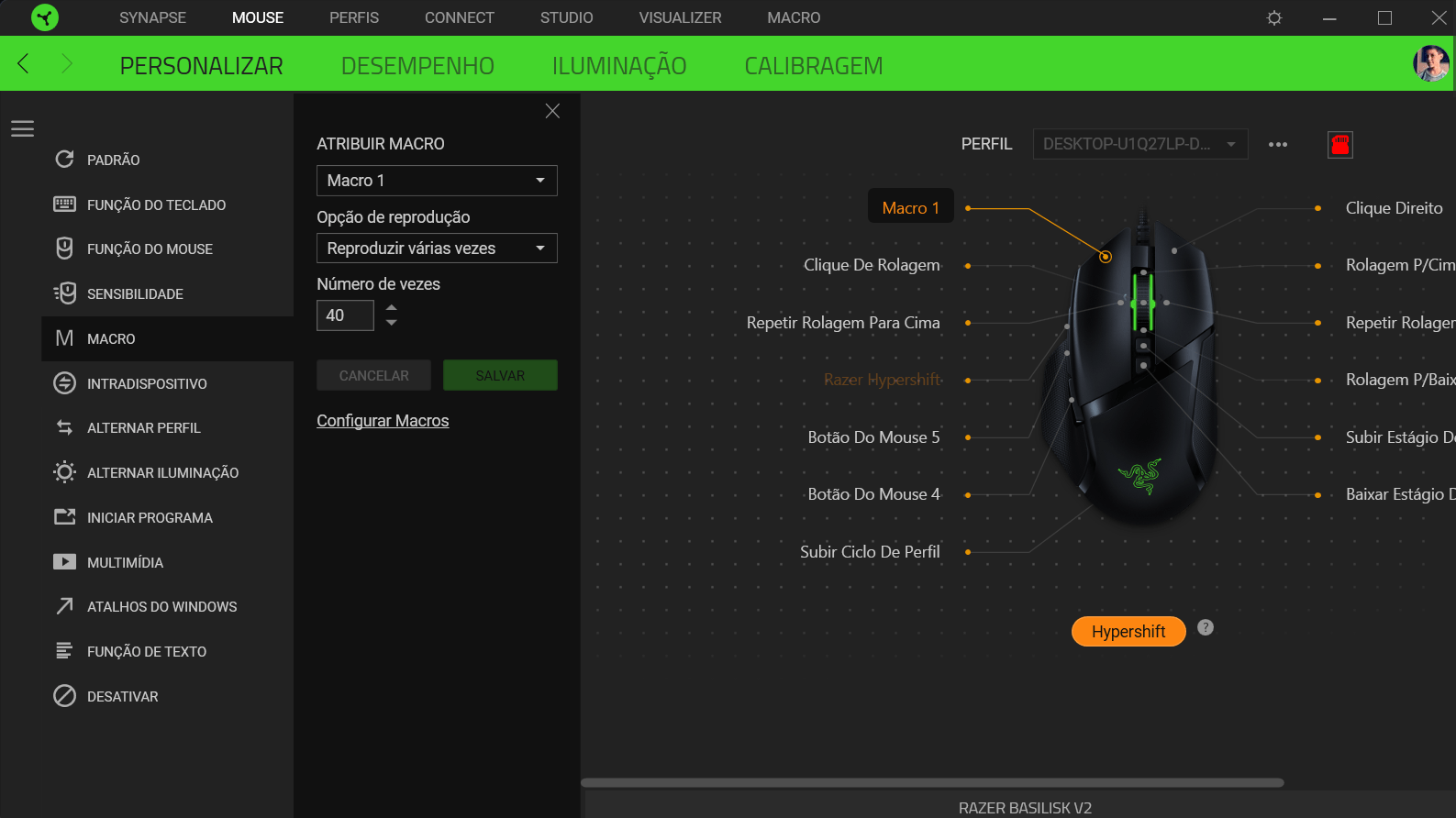Open the Opção de reprodução dropdown
Screen dimensions: 1456x818
(x=437, y=248)
